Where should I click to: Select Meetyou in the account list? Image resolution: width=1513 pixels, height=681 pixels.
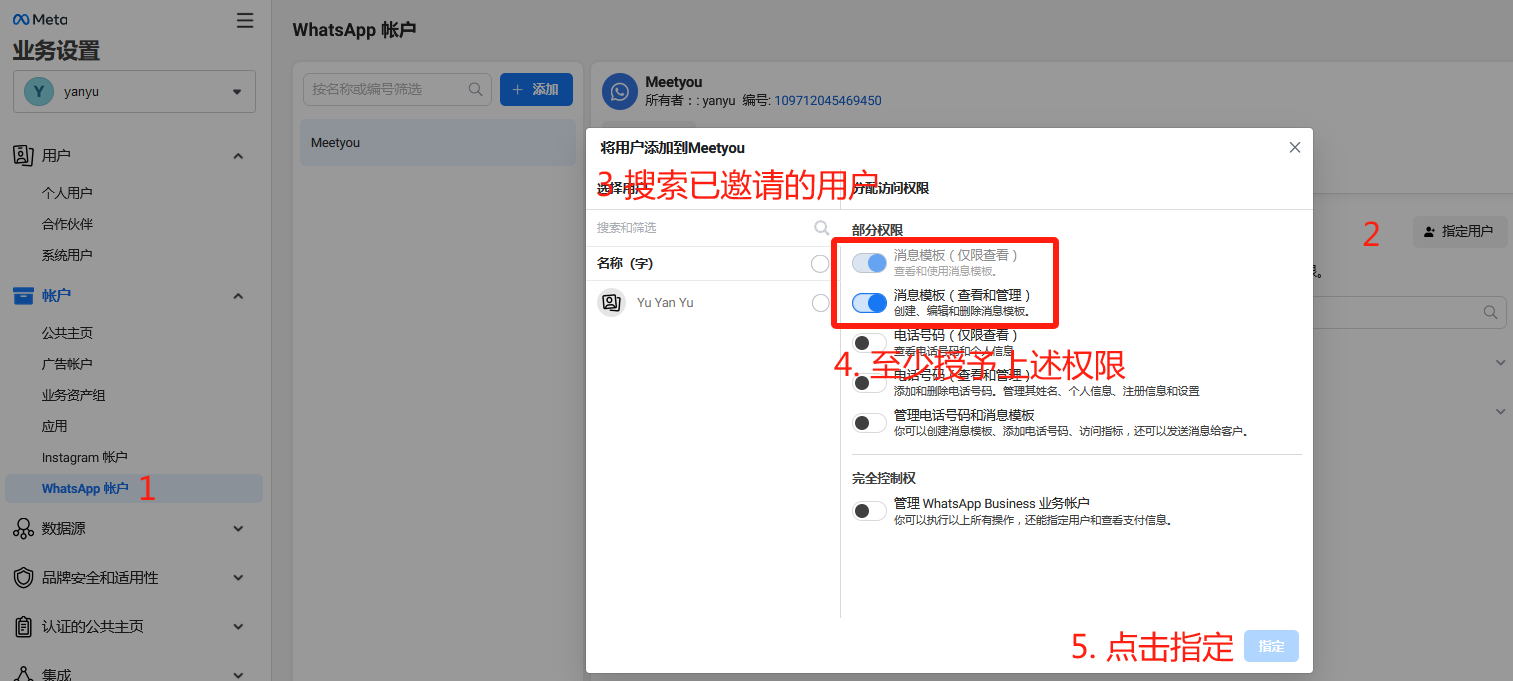point(438,143)
